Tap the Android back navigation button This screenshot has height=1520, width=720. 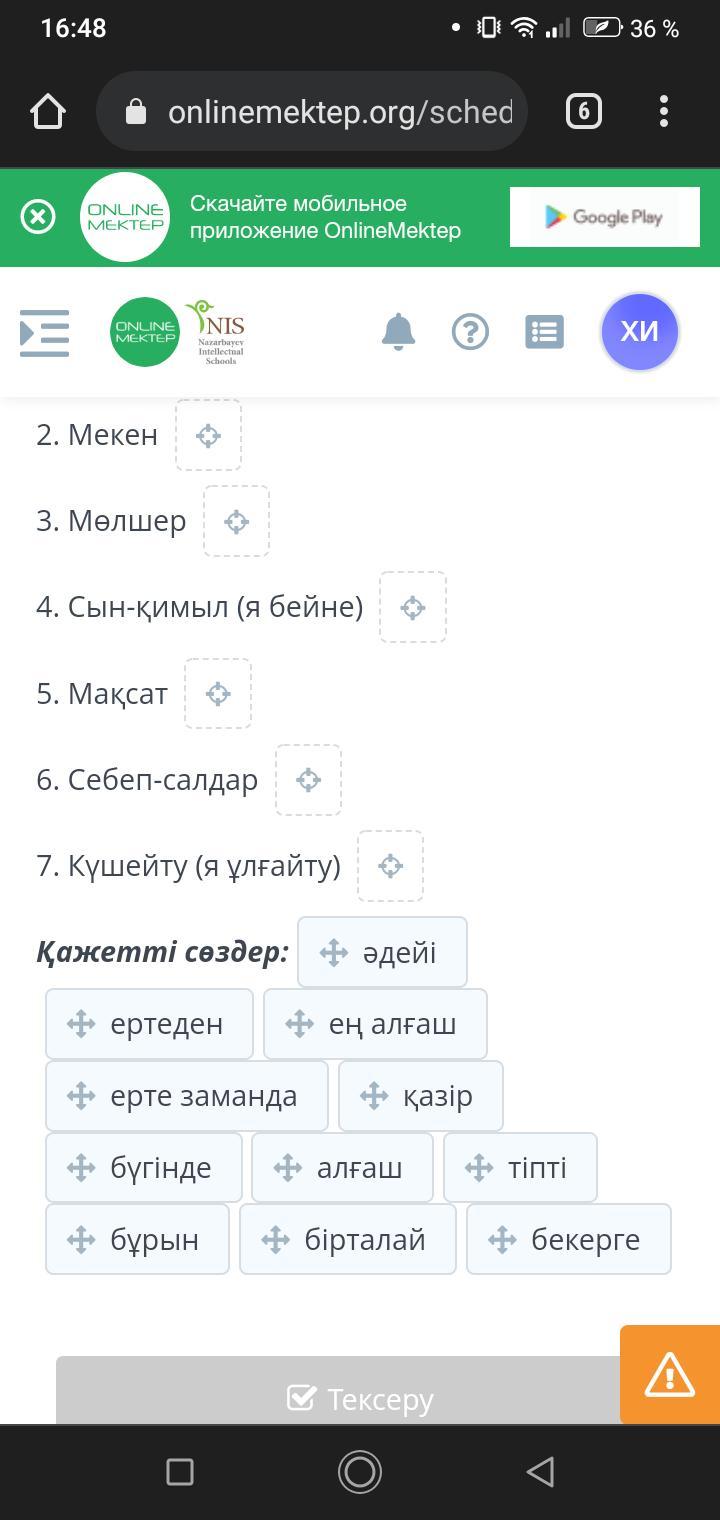pyautogui.click(x=540, y=1471)
